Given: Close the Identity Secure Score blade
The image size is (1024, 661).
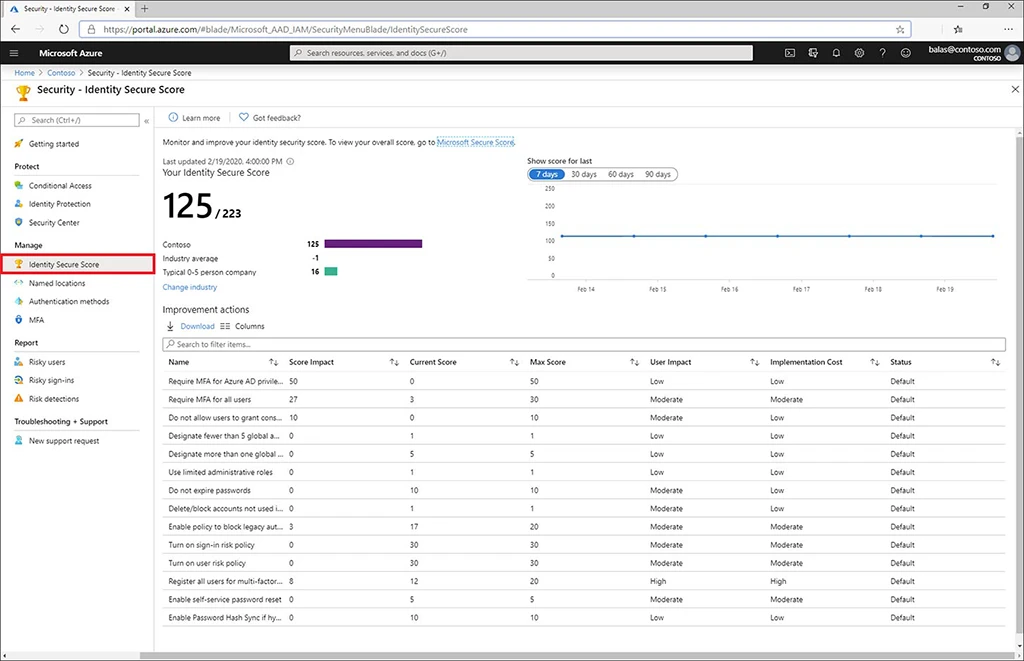Looking at the screenshot, I should point(1015,89).
